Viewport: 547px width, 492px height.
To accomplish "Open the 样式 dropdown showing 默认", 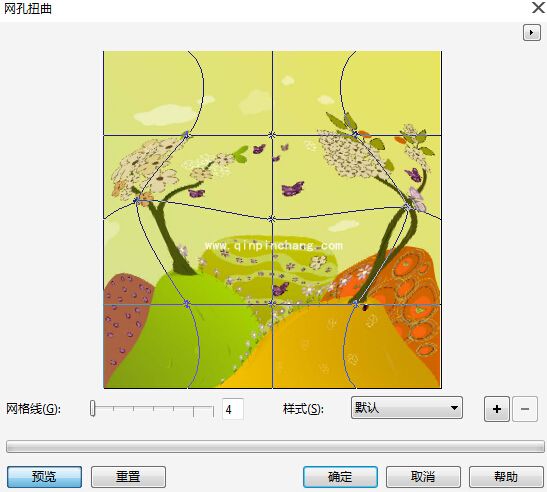I will [x=407, y=408].
